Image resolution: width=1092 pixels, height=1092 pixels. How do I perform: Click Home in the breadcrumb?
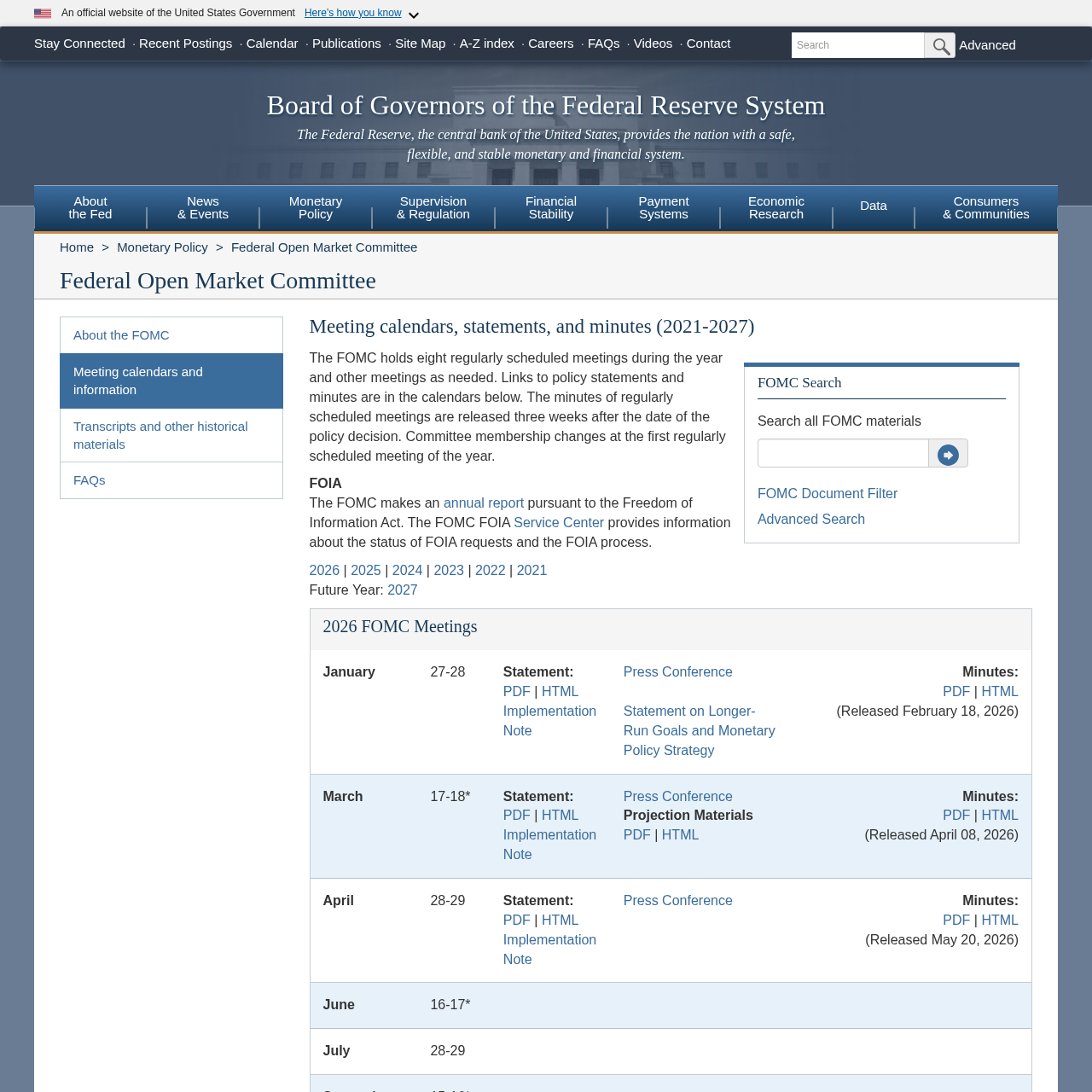click(x=77, y=247)
